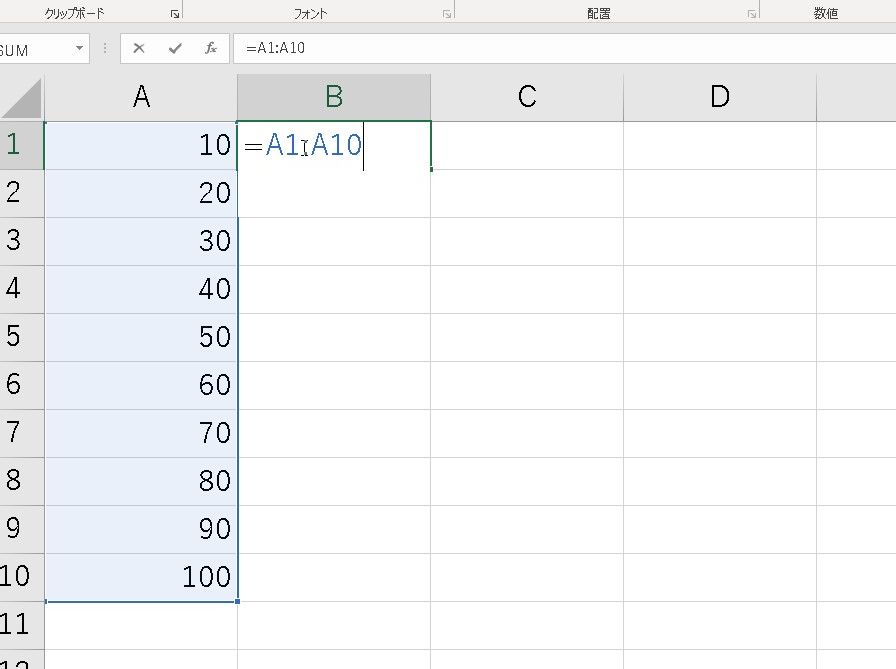Select column D header
Image resolution: width=896 pixels, height=669 pixels.
tap(719, 97)
